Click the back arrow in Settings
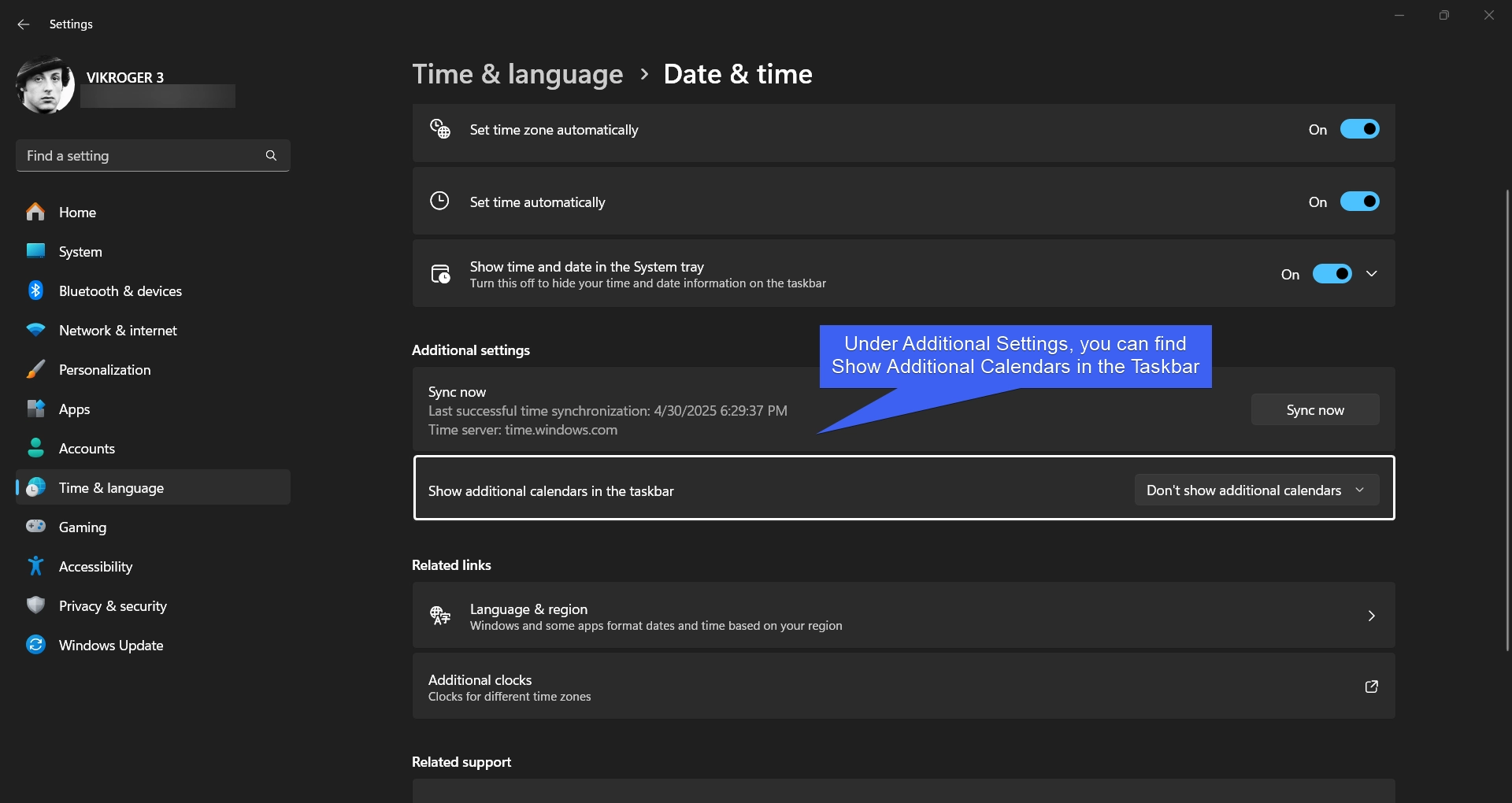Image resolution: width=1512 pixels, height=803 pixels. click(x=23, y=24)
